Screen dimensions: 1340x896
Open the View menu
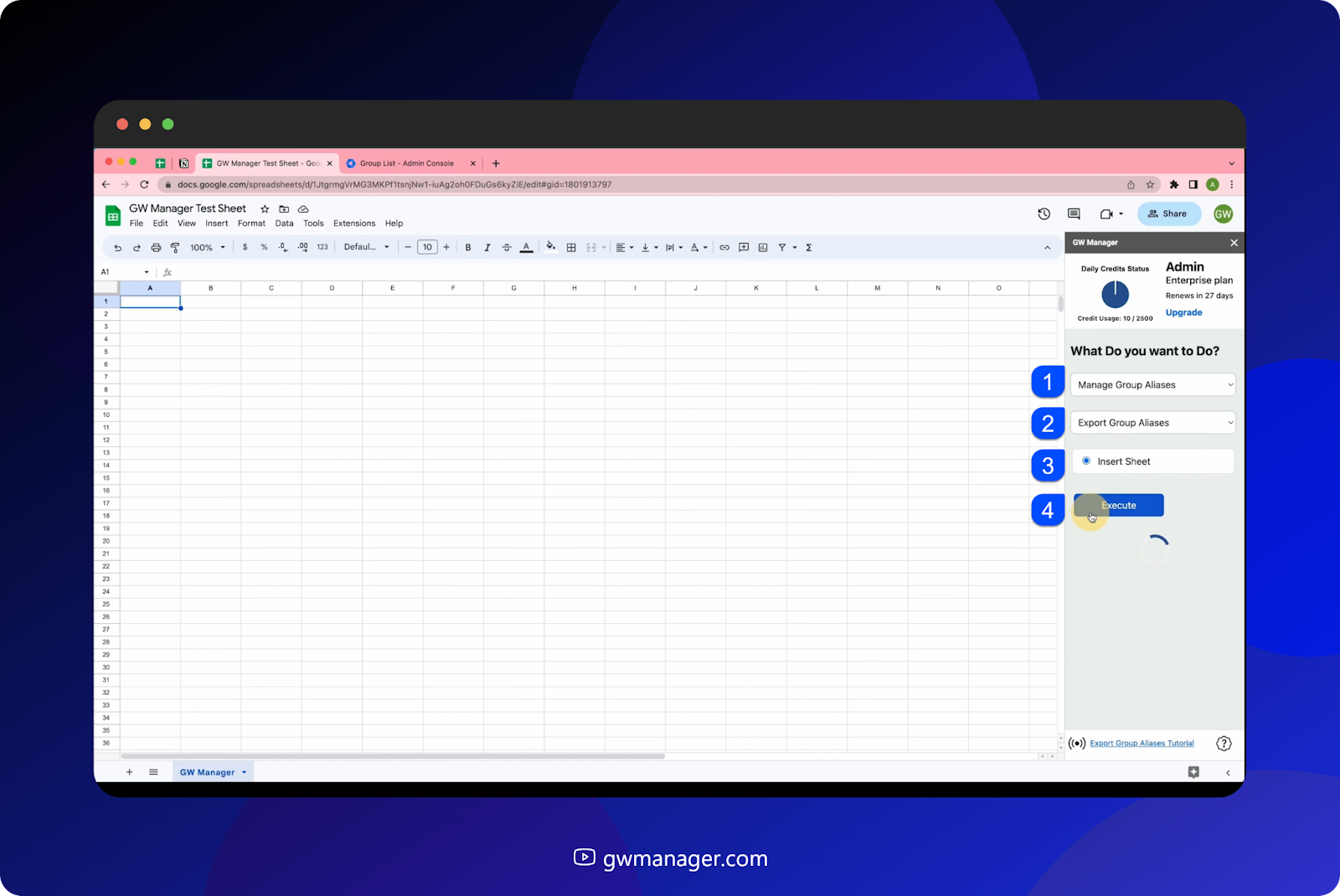[187, 224]
